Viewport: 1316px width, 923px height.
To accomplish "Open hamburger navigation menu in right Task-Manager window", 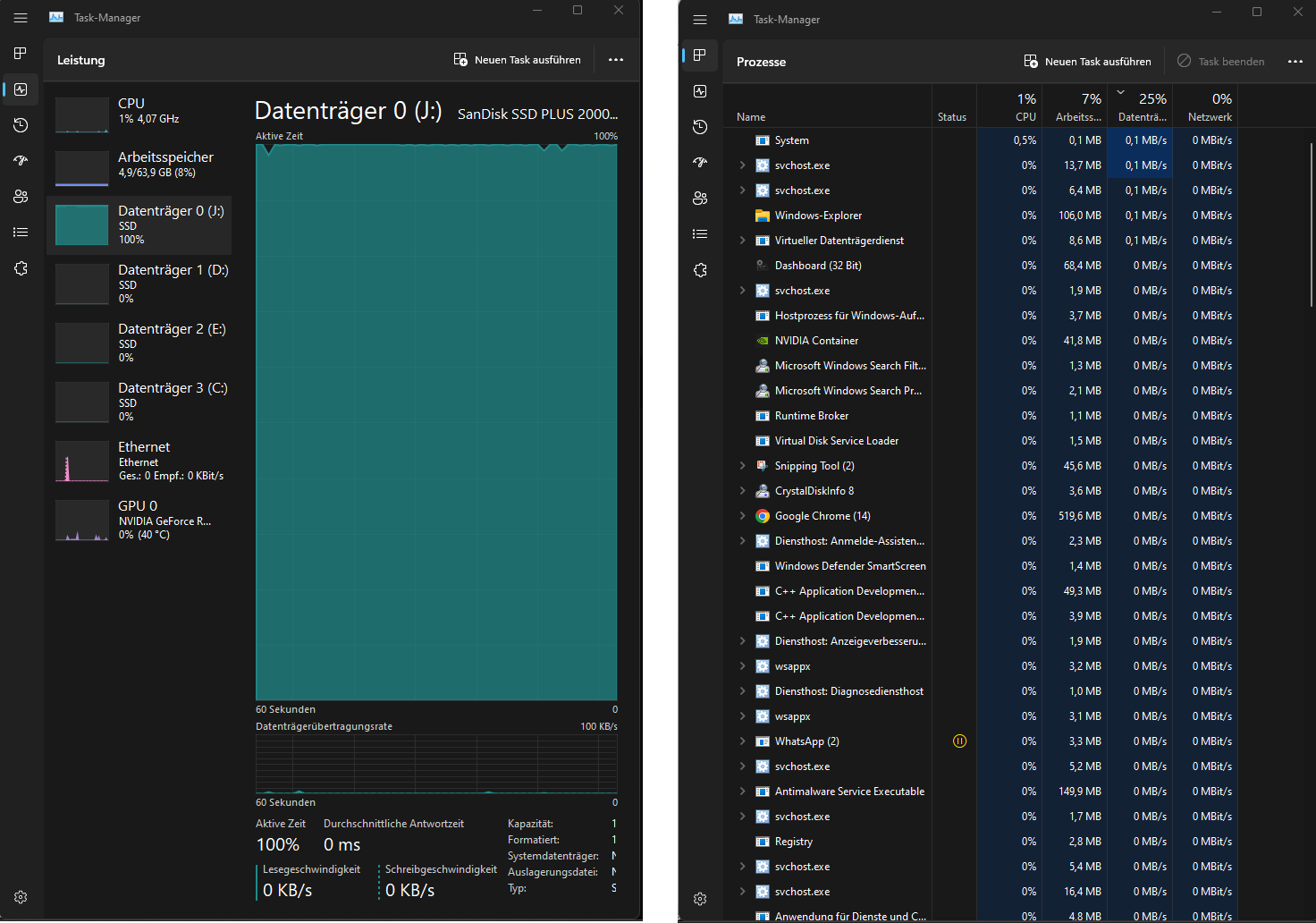I will point(700,20).
